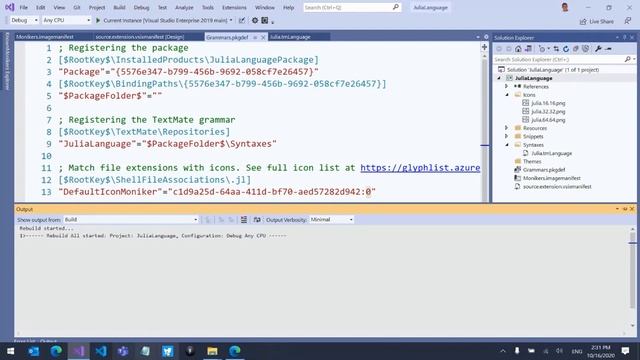
Task: Open the File menu
Action: 24,7
